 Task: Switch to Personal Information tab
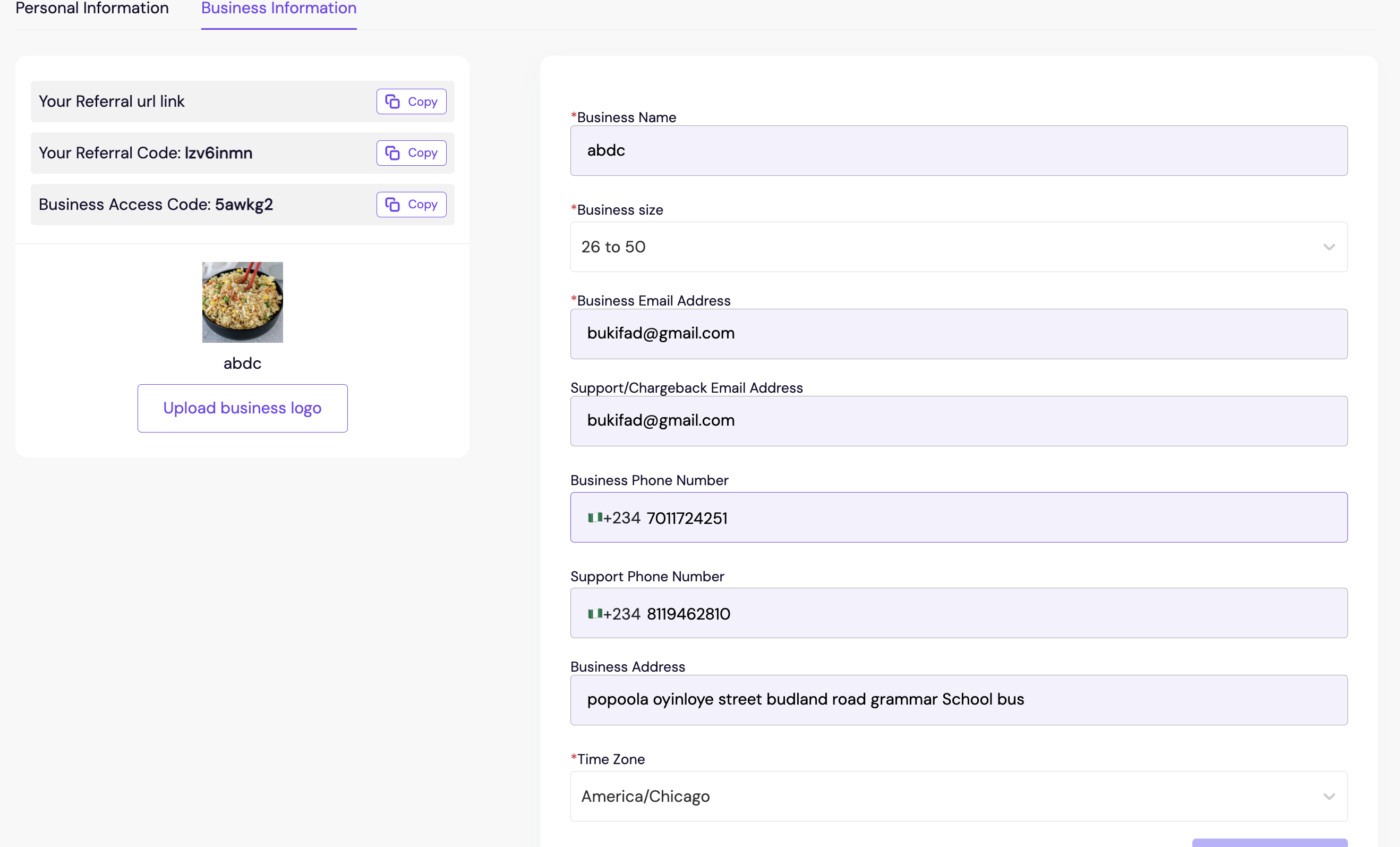pos(92,9)
